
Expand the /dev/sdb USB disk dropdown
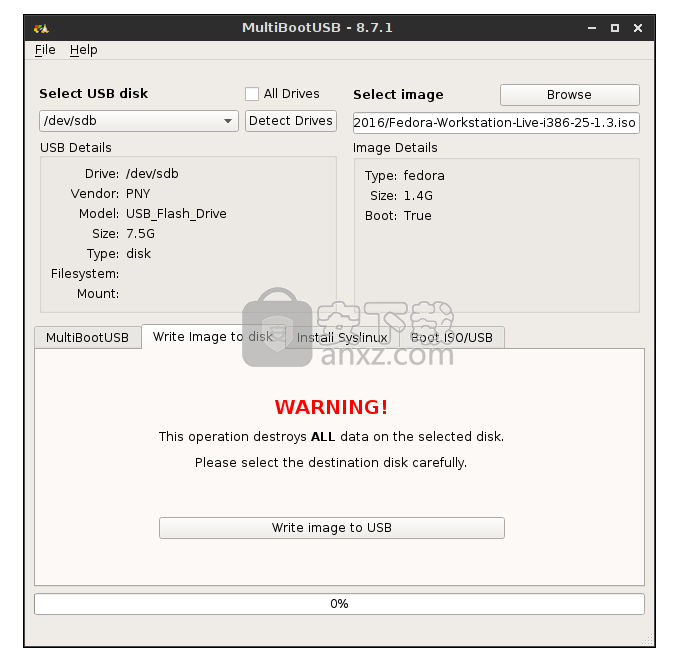pyautogui.click(x=138, y=121)
